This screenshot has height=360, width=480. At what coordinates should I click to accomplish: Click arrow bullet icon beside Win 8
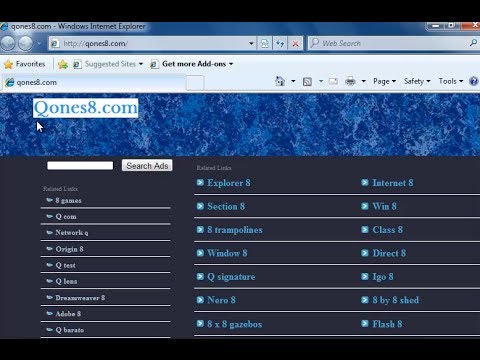click(x=365, y=206)
